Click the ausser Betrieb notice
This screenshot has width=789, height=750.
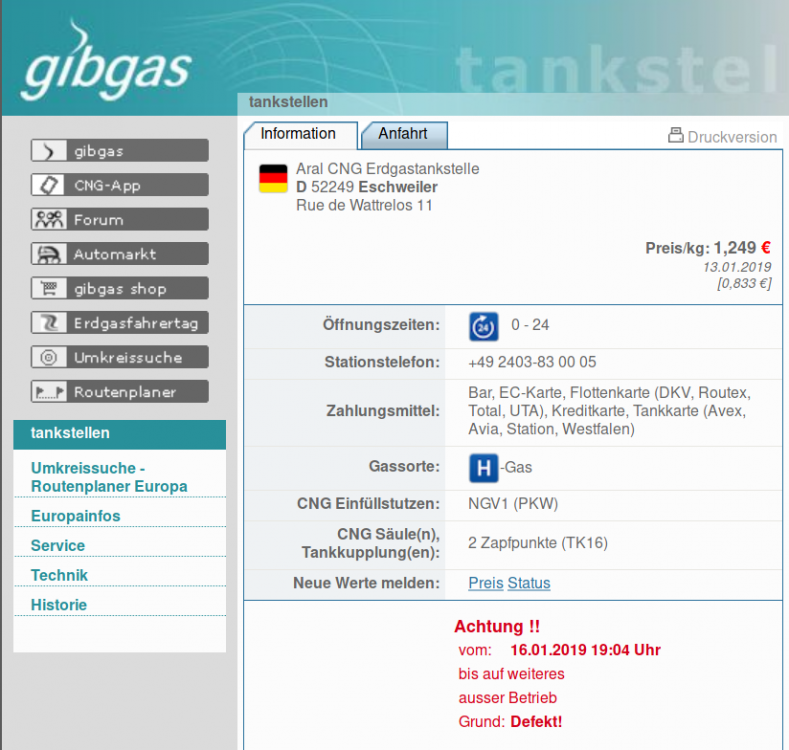[508, 698]
